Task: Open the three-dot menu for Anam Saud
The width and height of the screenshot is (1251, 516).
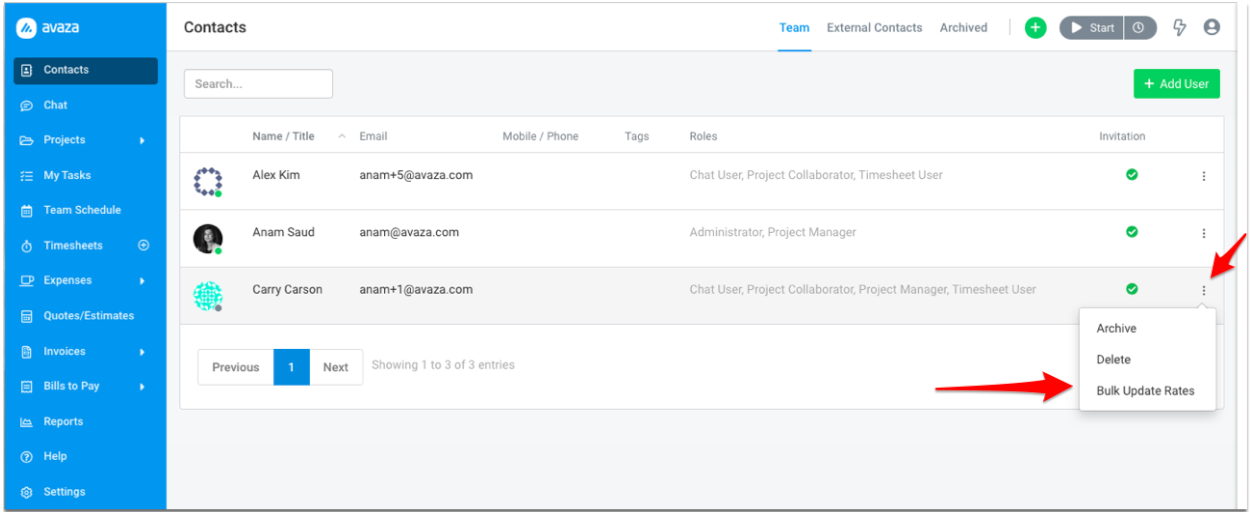Action: pos(1203,233)
